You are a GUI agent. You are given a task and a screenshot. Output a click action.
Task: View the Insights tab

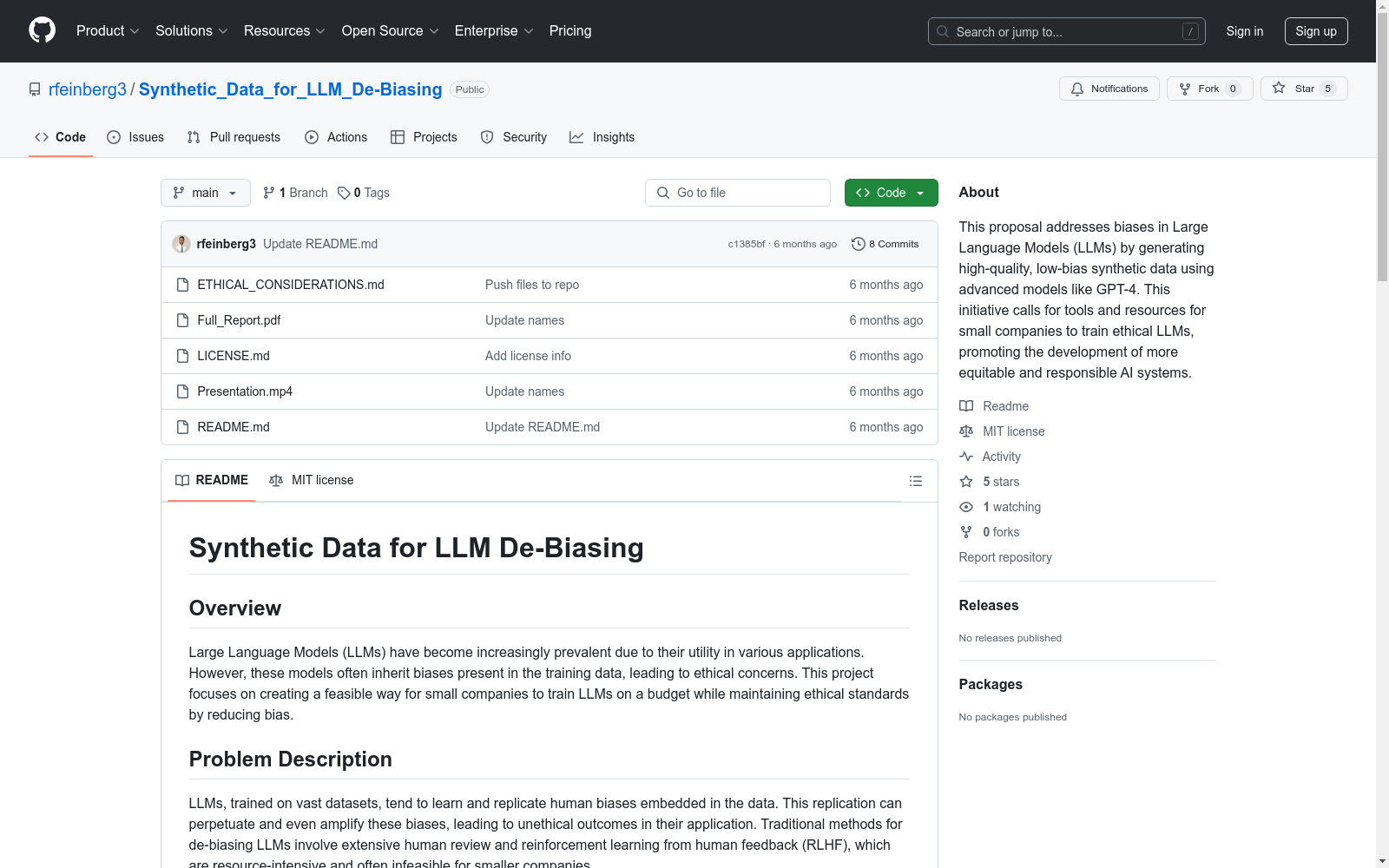click(x=602, y=137)
